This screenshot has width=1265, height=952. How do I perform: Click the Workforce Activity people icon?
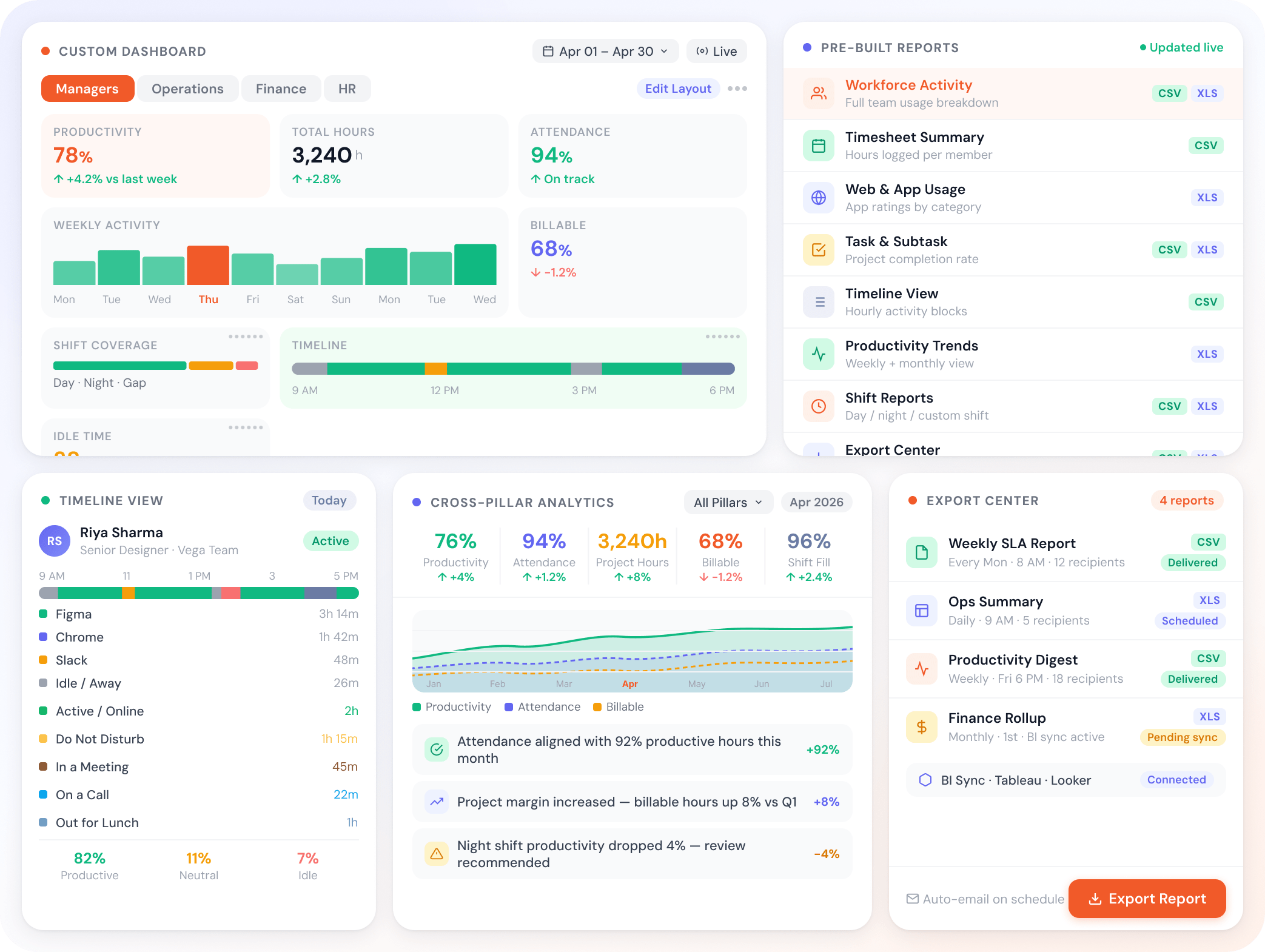819,93
